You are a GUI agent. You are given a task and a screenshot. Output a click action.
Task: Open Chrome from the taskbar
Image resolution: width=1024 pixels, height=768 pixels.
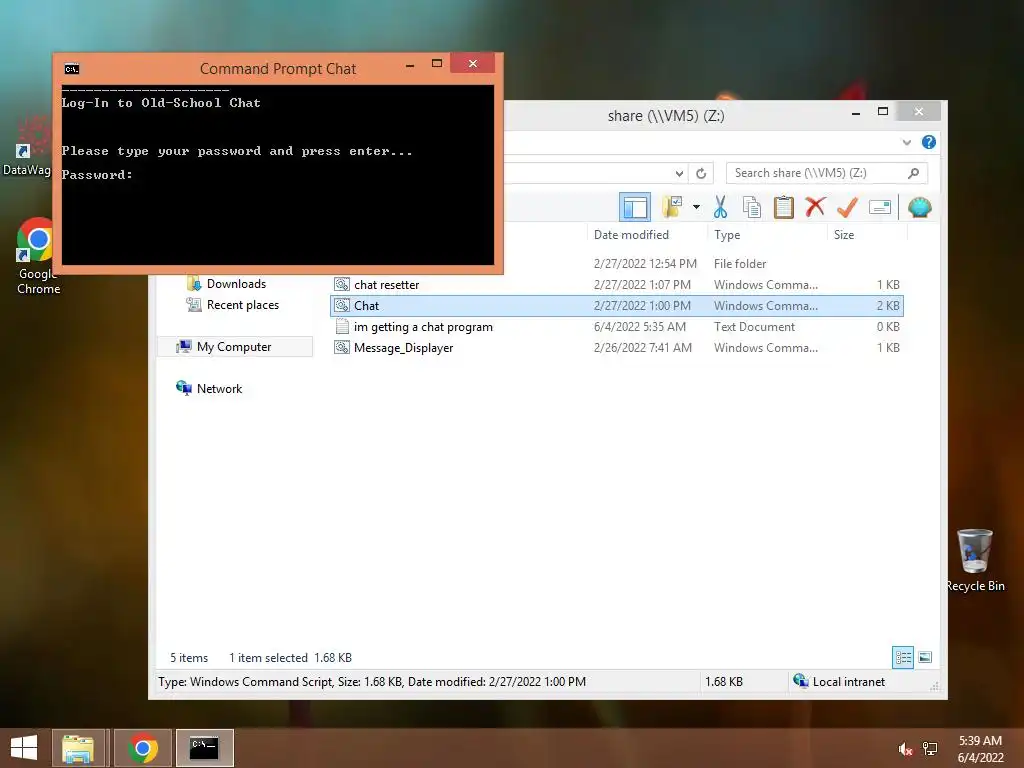[x=142, y=748]
